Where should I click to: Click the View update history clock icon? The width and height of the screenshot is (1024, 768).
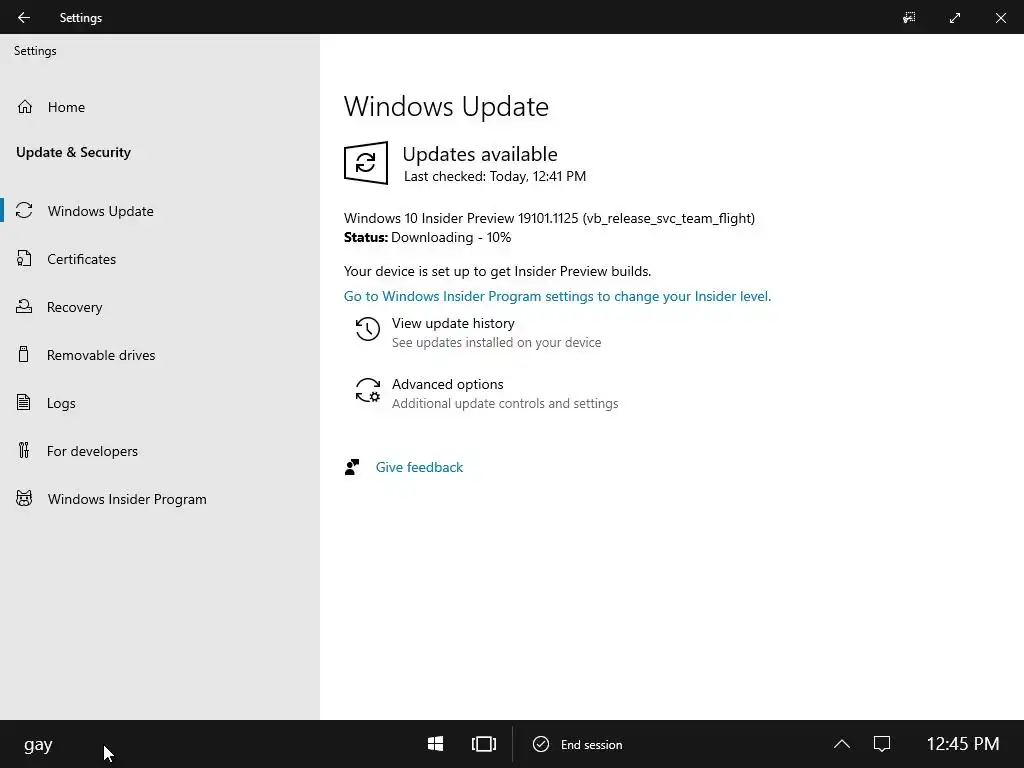coord(368,329)
